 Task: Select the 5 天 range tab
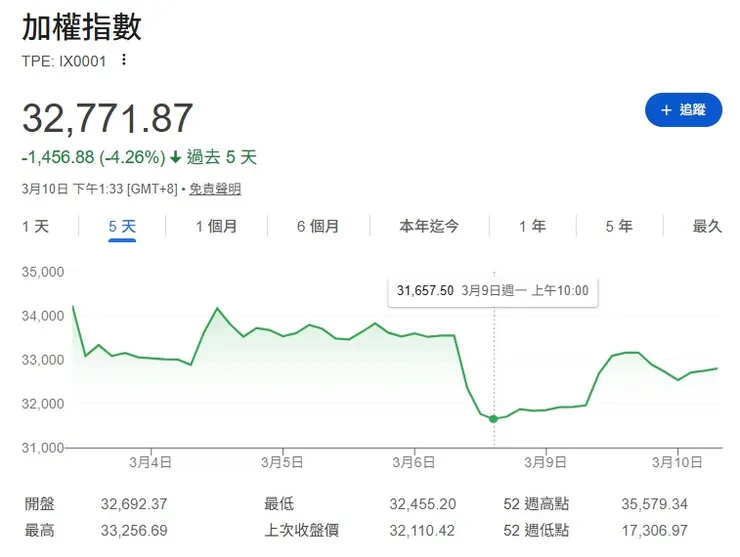122,226
